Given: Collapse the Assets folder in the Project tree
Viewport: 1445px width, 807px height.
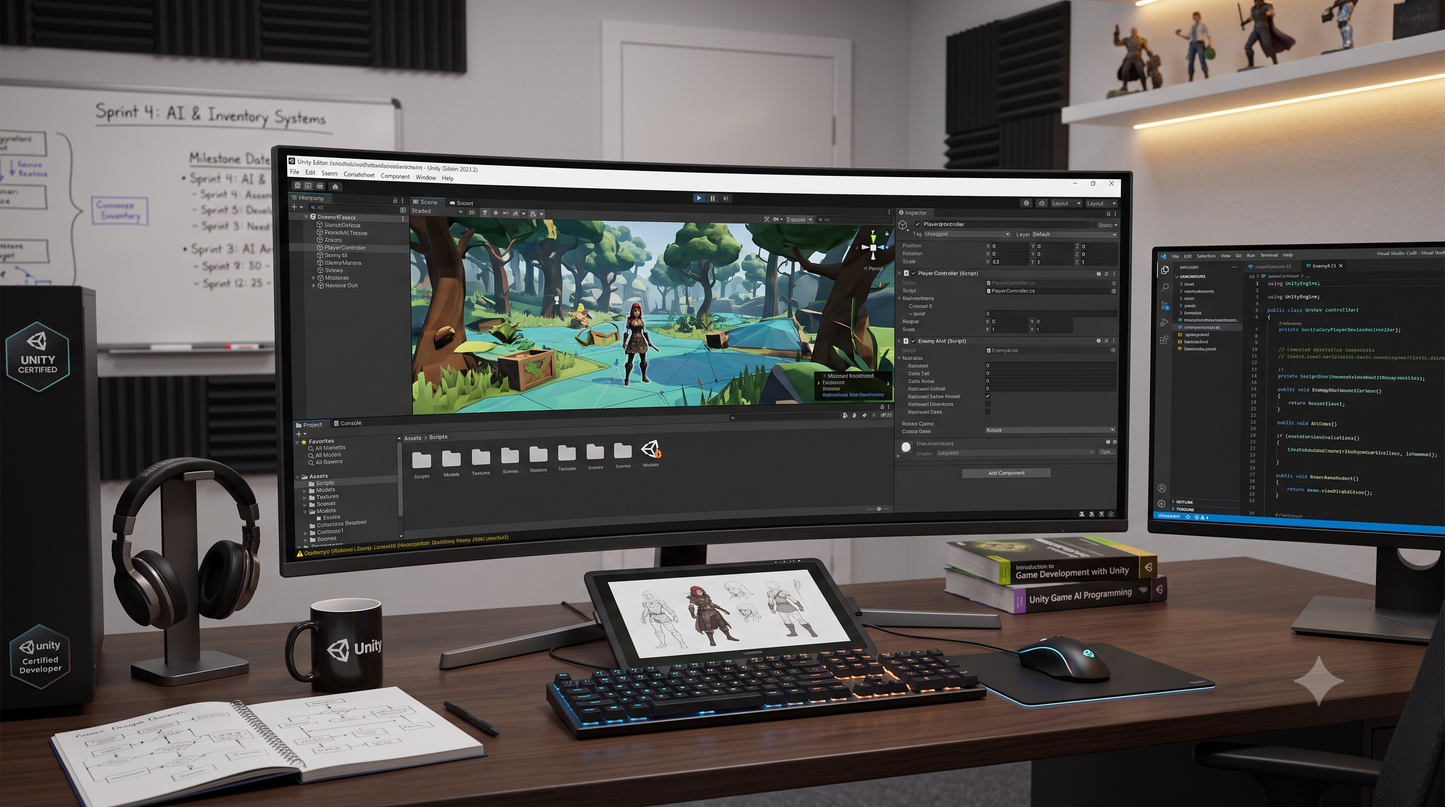Looking at the screenshot, I should [297, 477].
